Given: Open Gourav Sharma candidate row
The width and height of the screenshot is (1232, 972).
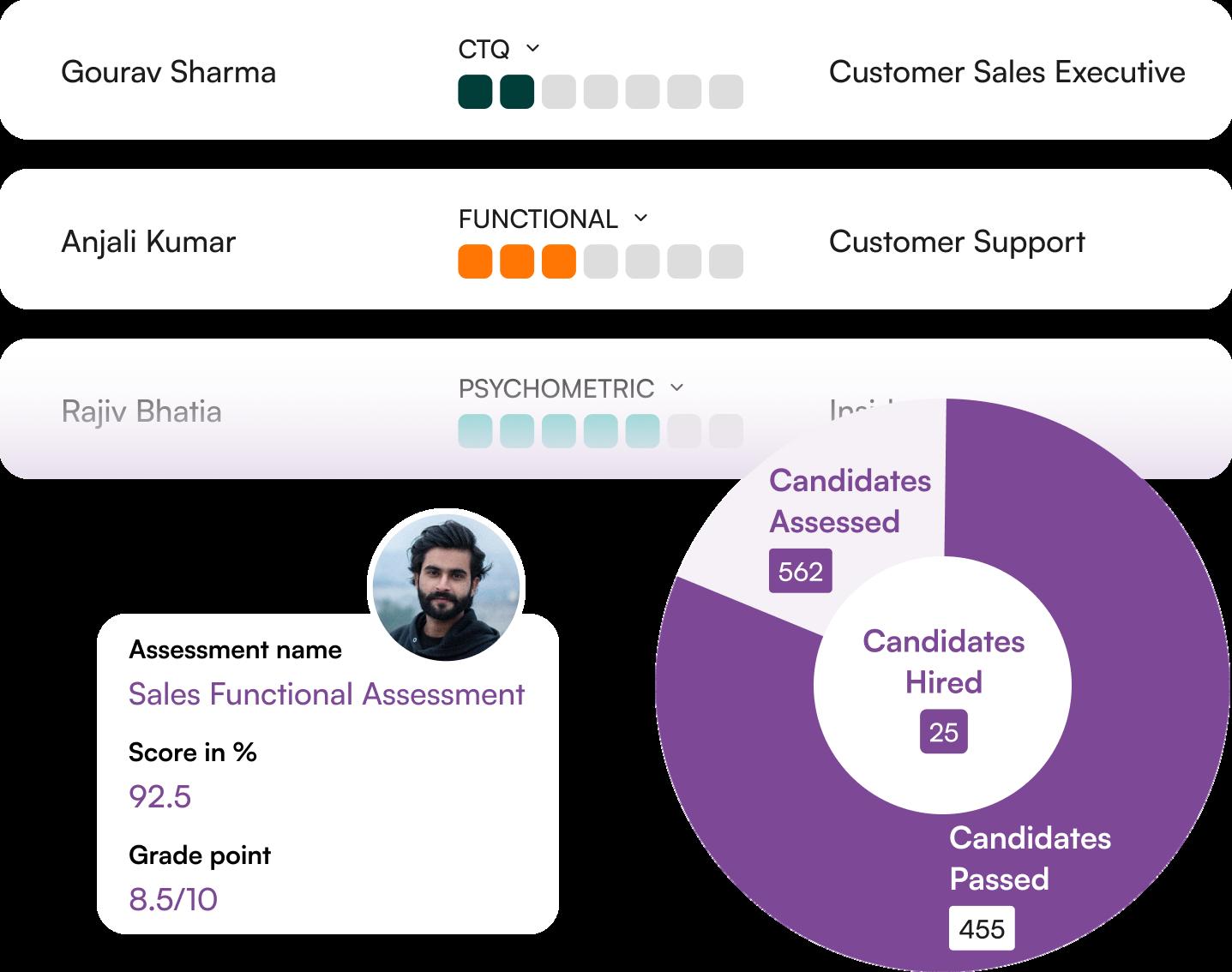Looking at the screenshot, I should 169,72.
